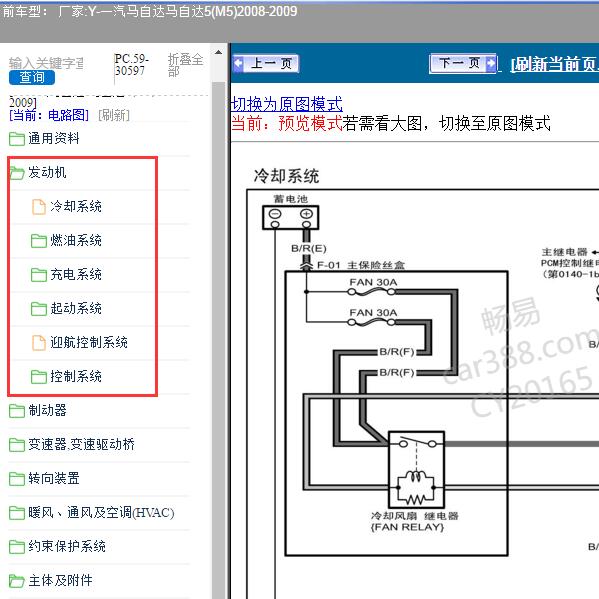Go to previous page with 上一页
The width and height of the screenshot is (599, 599).
pos(266,63)
